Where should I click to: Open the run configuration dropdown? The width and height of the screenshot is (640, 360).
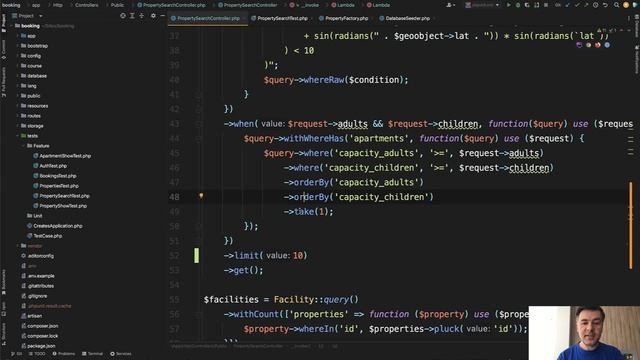tap(482, 5)
